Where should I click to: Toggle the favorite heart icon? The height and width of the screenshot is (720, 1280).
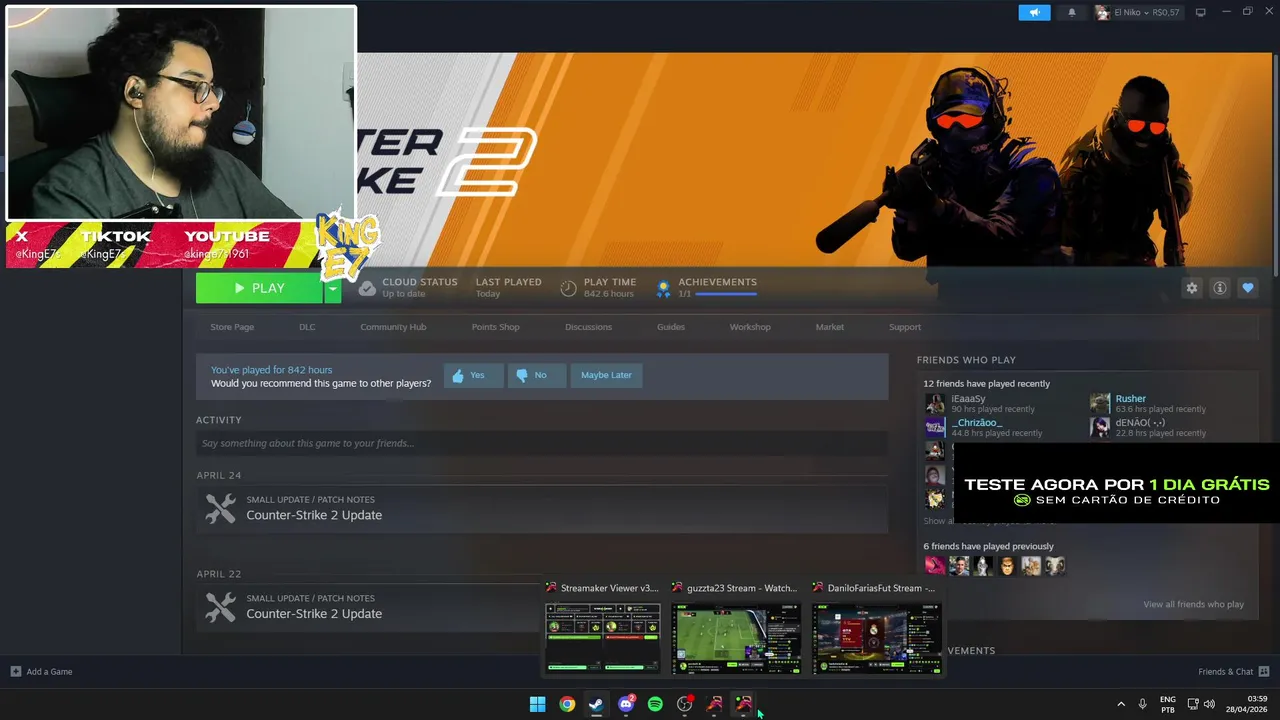(x=1248, y=288)
